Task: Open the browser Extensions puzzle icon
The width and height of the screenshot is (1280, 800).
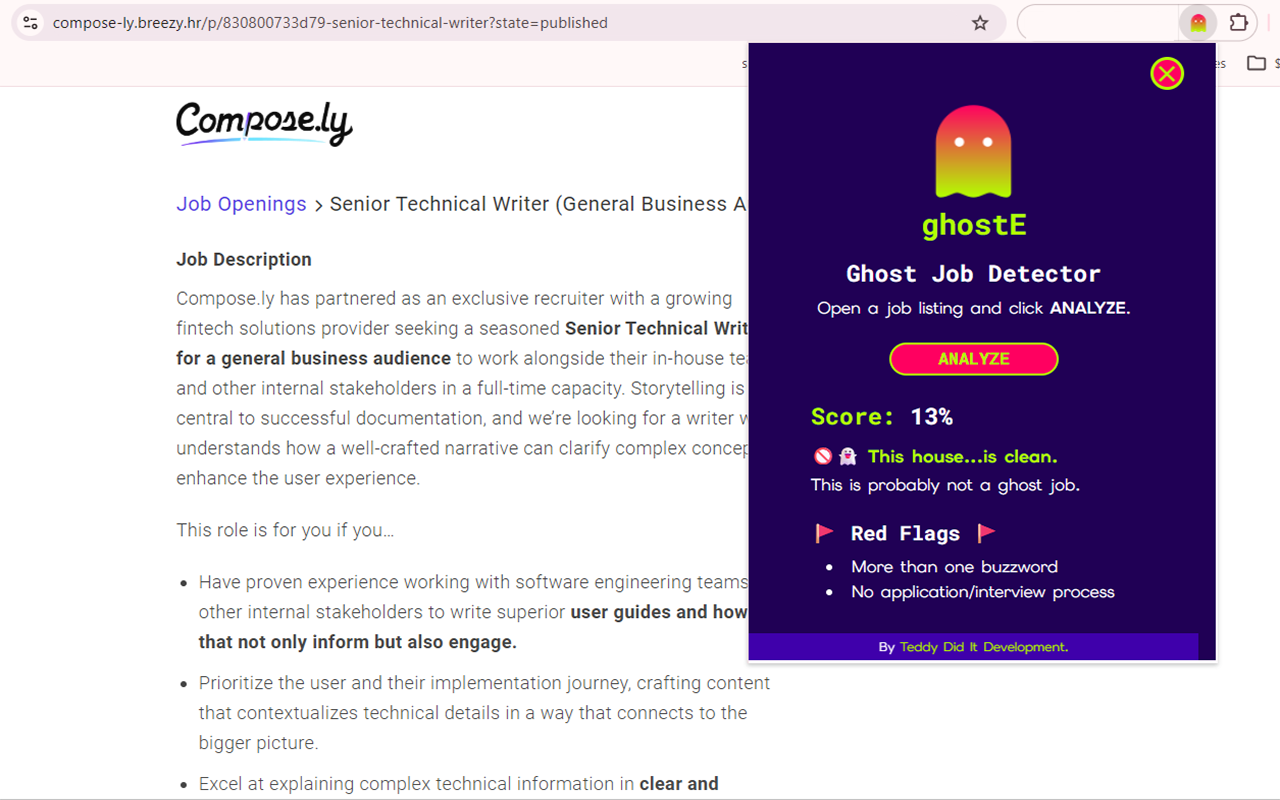Action: (x=1239, y=23)
